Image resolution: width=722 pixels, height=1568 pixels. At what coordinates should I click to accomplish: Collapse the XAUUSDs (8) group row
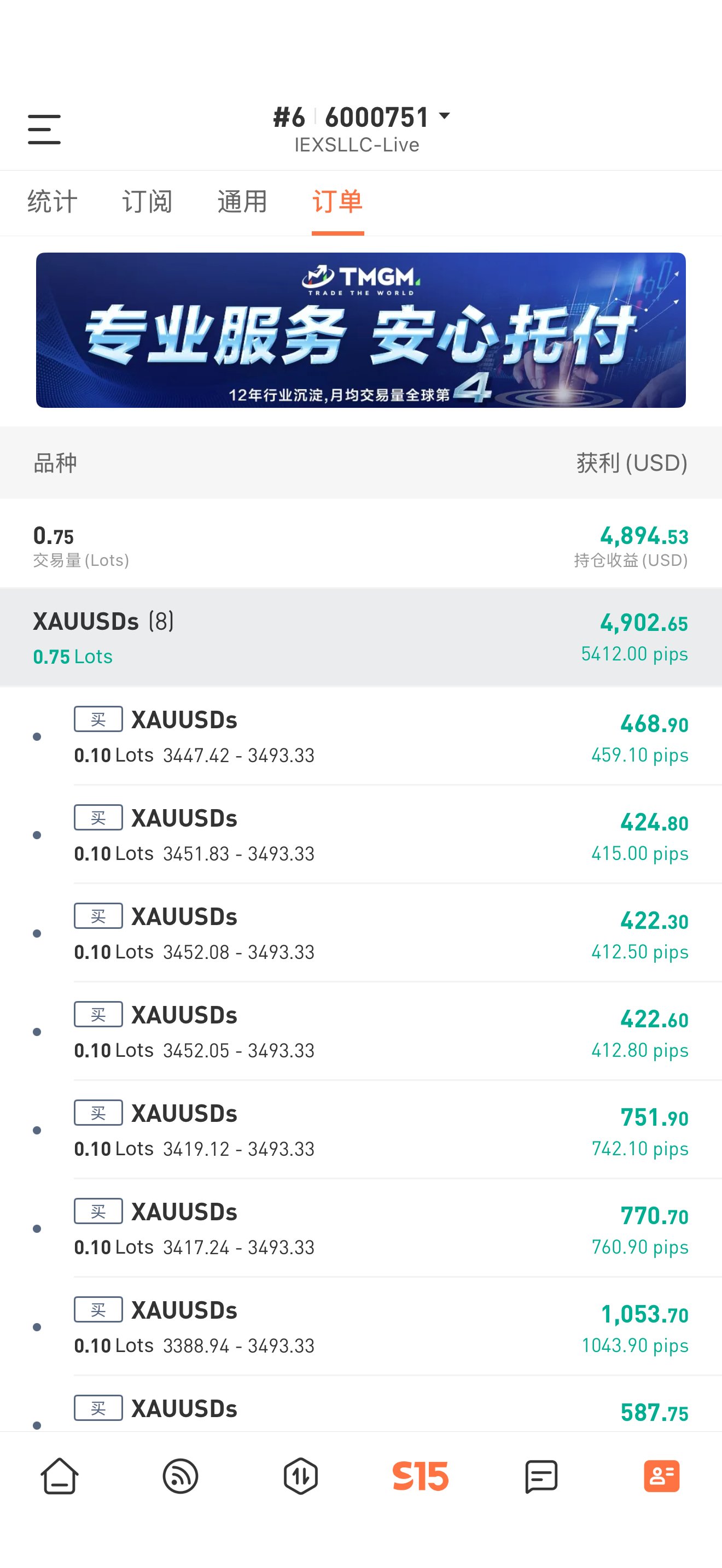click(x=361, y=637)
